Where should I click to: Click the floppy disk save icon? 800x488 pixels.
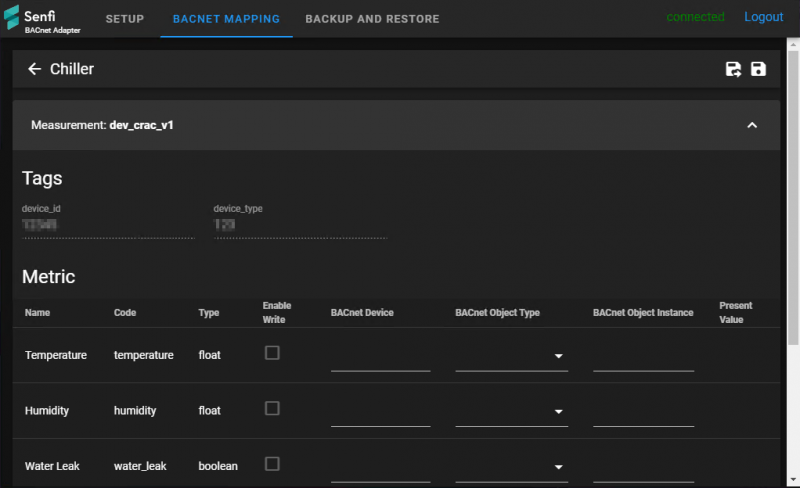click(758, 69)
